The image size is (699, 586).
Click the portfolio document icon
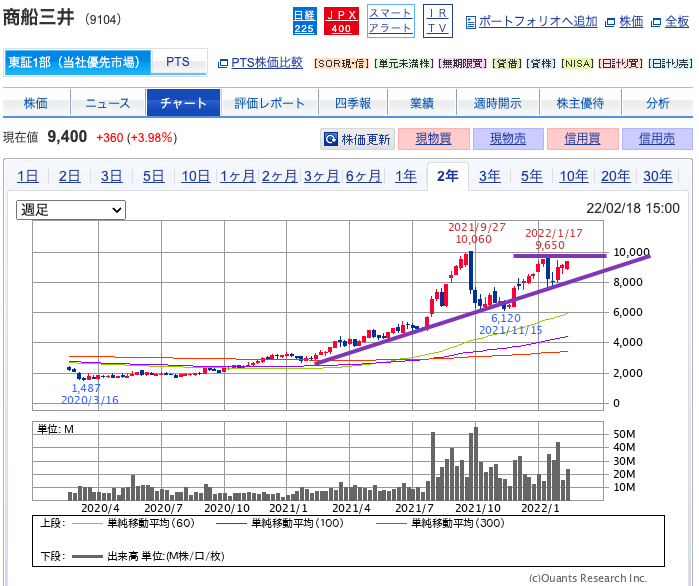pyautogui.click(x=470, y=22)
